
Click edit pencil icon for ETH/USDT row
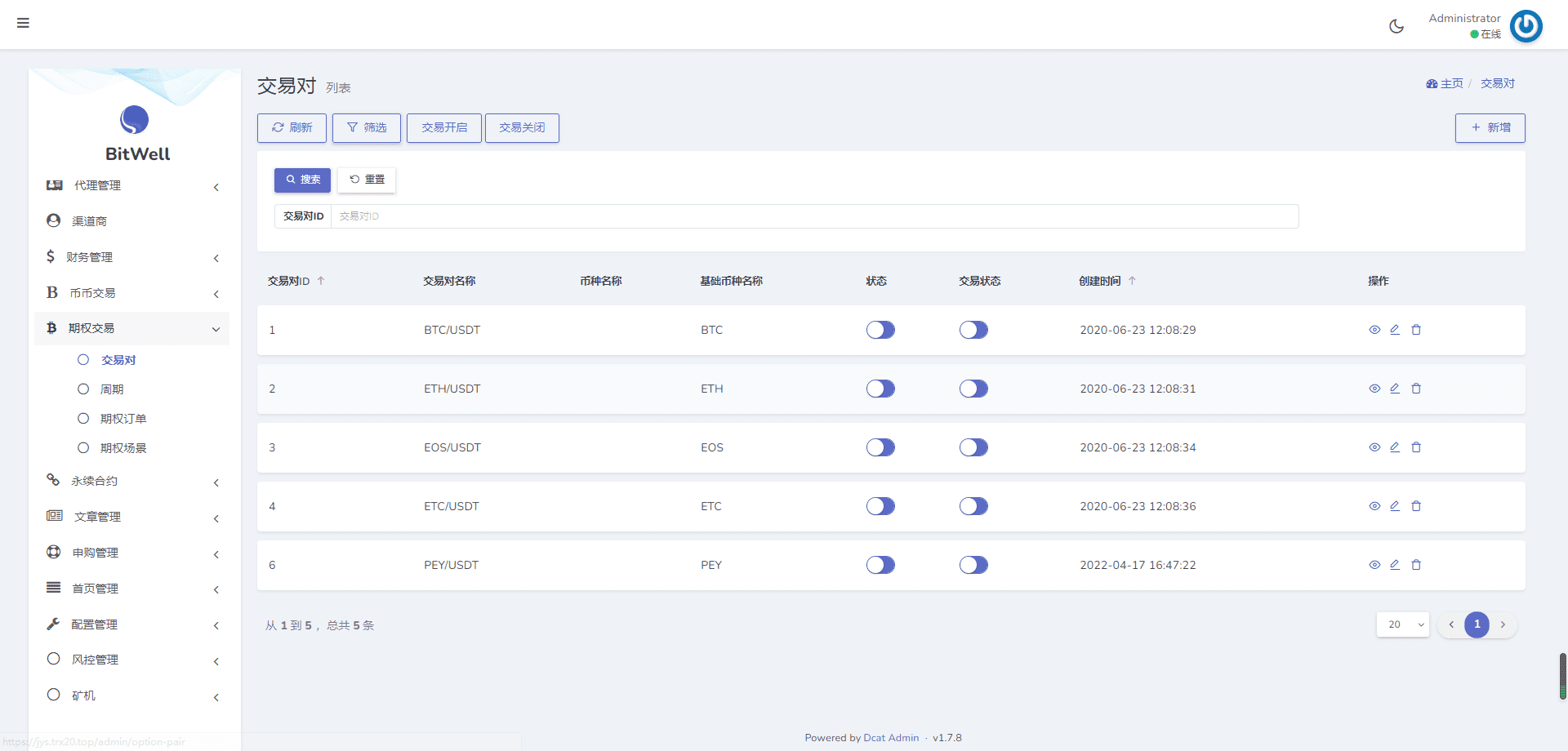(1395, 389)
